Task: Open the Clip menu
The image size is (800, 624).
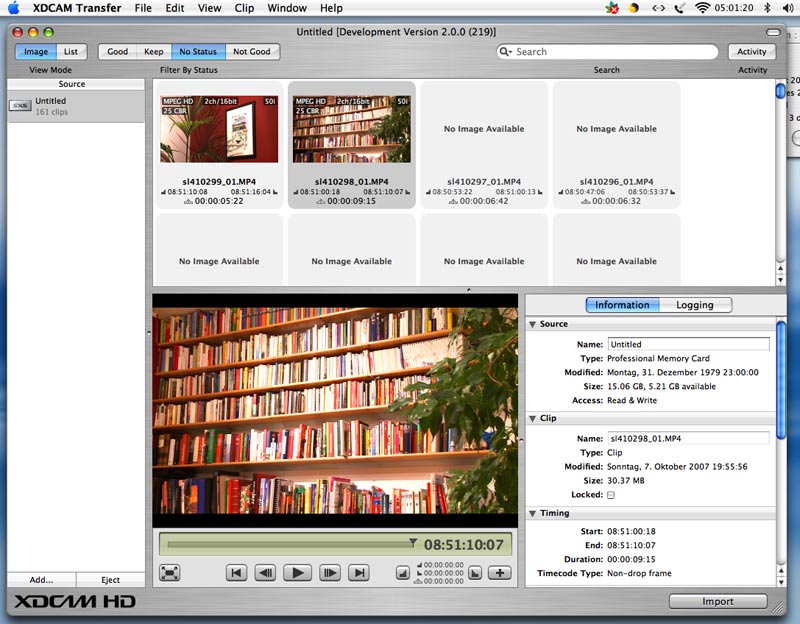Action: pos(244,8)
